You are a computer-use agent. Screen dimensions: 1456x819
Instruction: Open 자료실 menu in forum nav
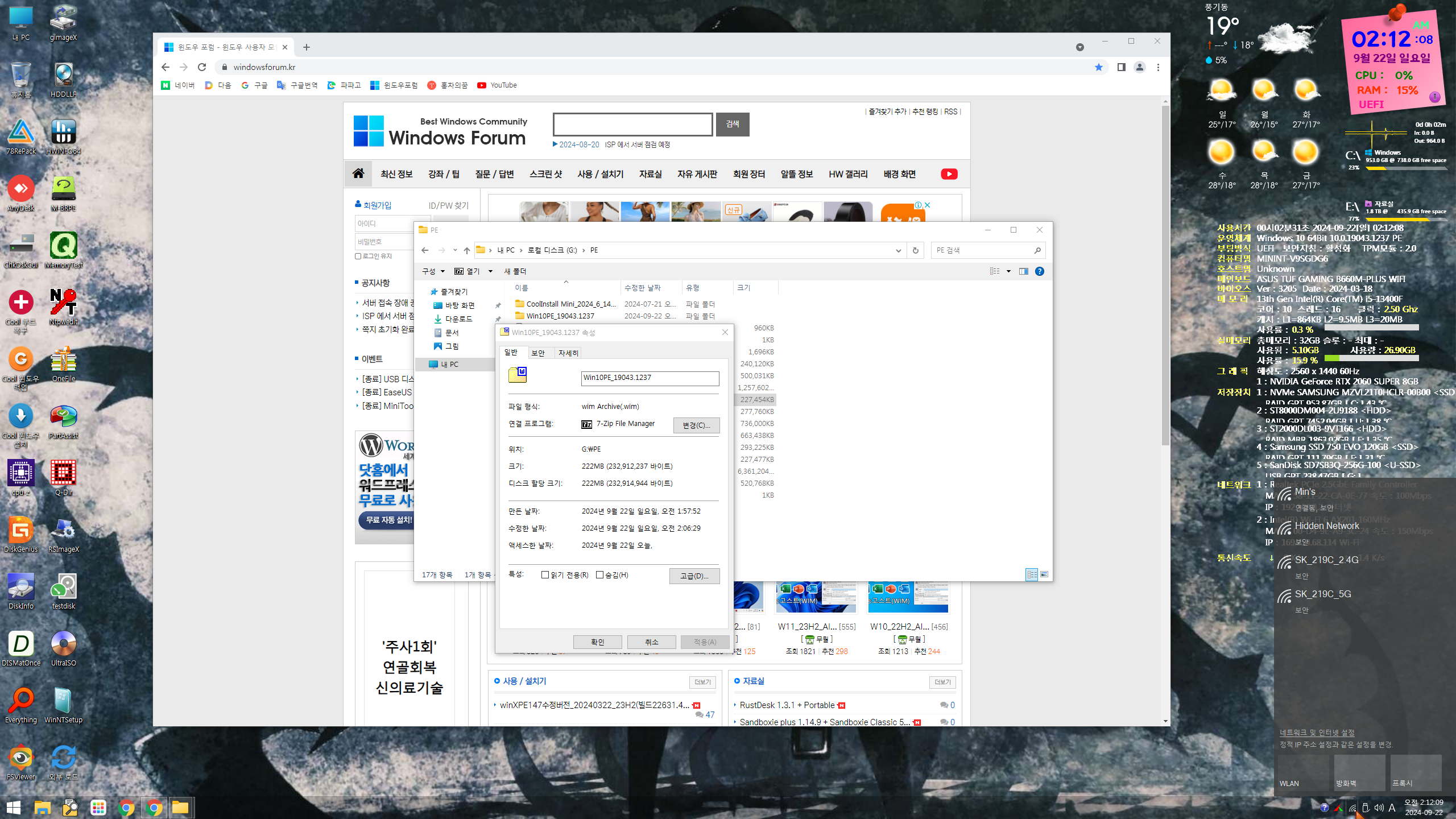pyautogui.click(x=650, y=174)
